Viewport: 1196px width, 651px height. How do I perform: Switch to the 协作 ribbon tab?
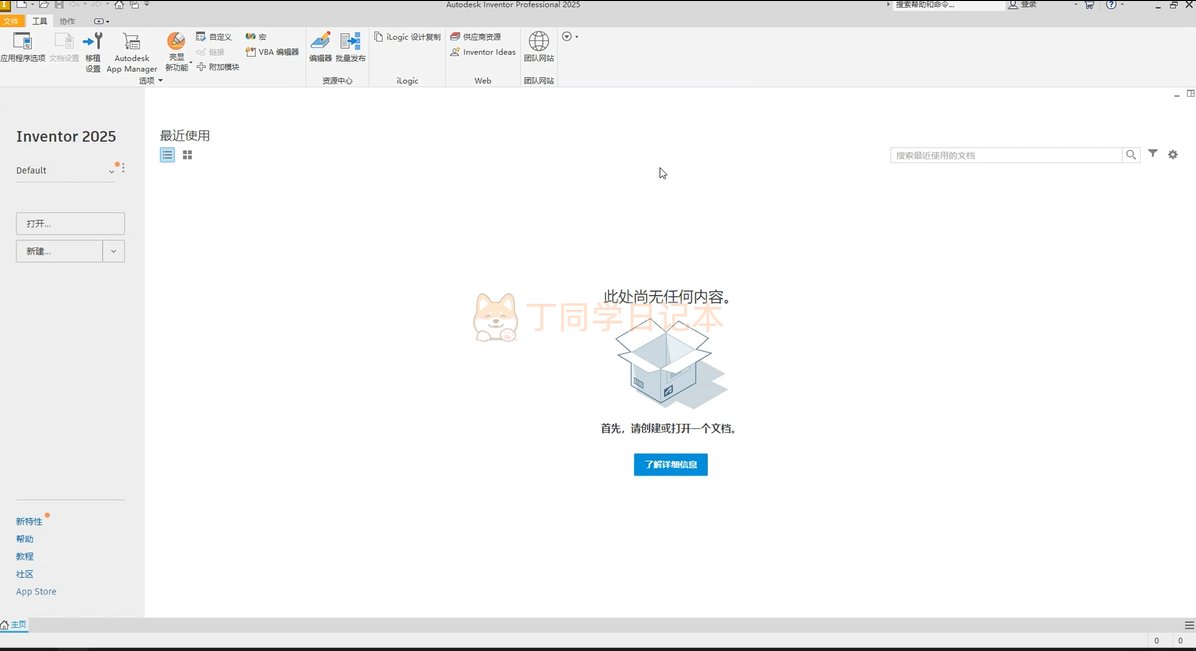[x=67, y=20]
